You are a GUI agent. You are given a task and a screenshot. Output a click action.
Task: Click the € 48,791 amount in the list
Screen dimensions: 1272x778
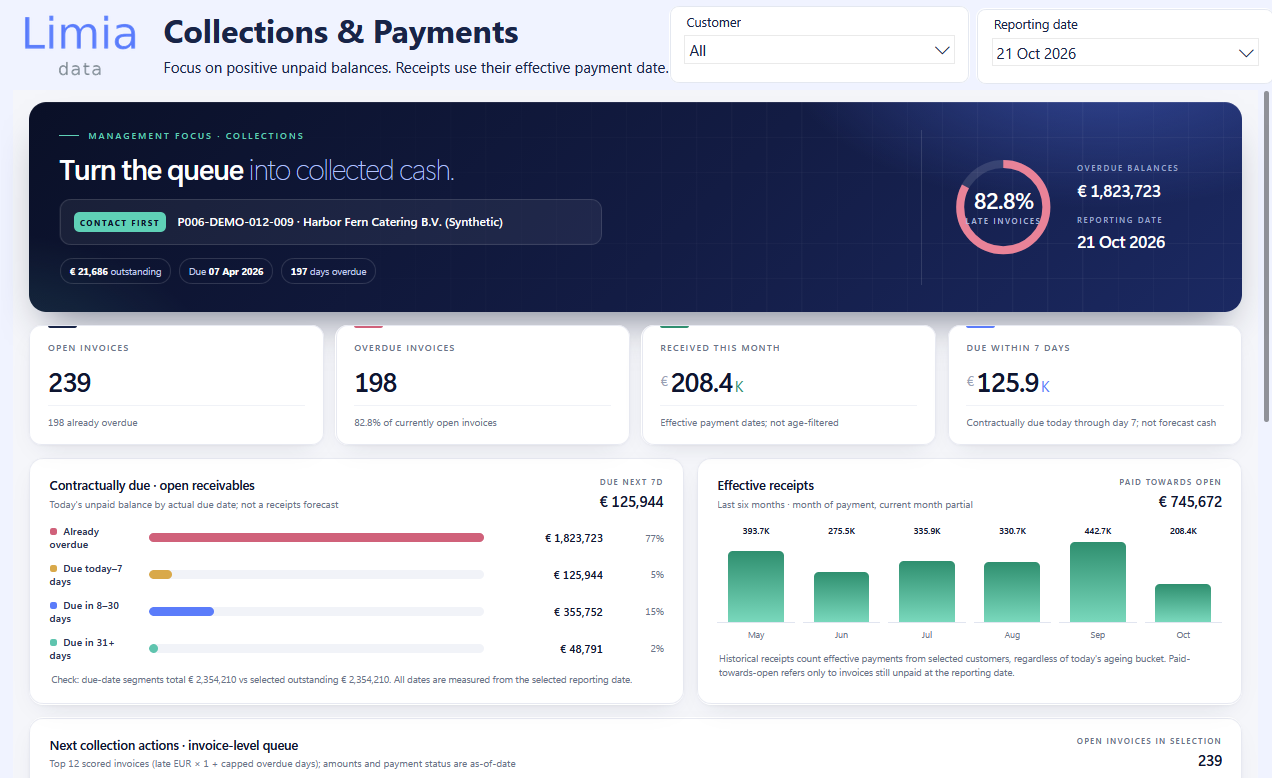pyautogui.click(x=581, y=649)
